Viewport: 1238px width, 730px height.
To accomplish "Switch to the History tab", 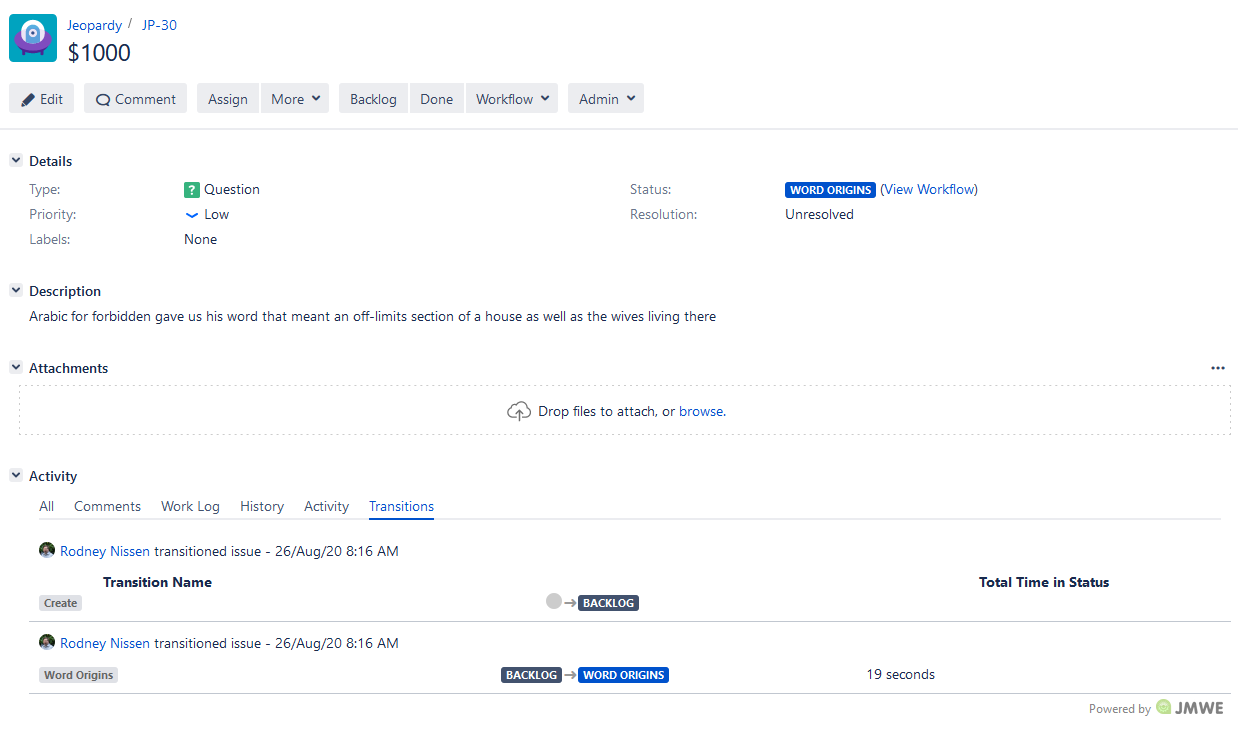I will [261, 506].
